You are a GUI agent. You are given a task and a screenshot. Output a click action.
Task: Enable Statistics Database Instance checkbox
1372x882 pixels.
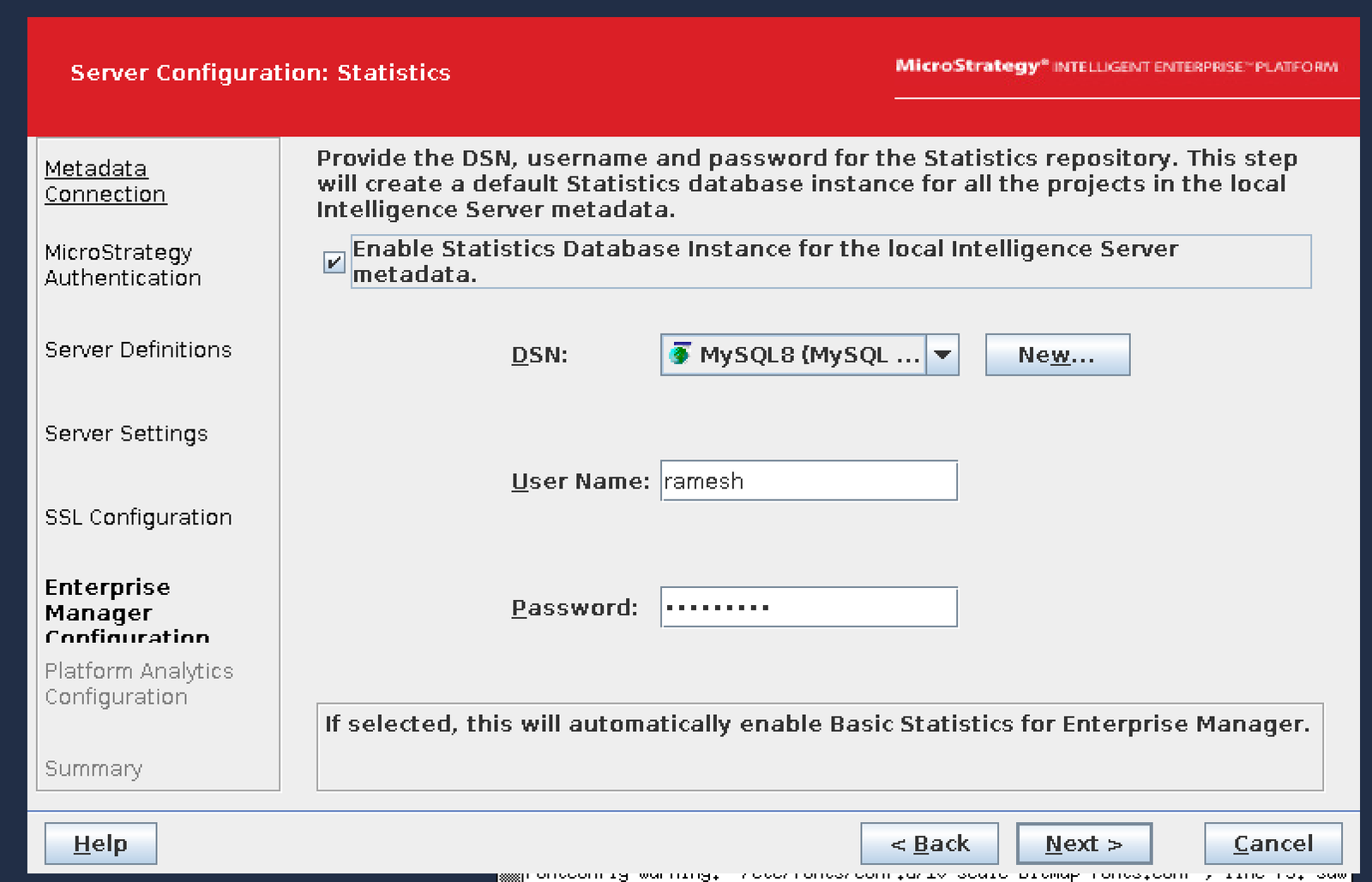[334, 262]
